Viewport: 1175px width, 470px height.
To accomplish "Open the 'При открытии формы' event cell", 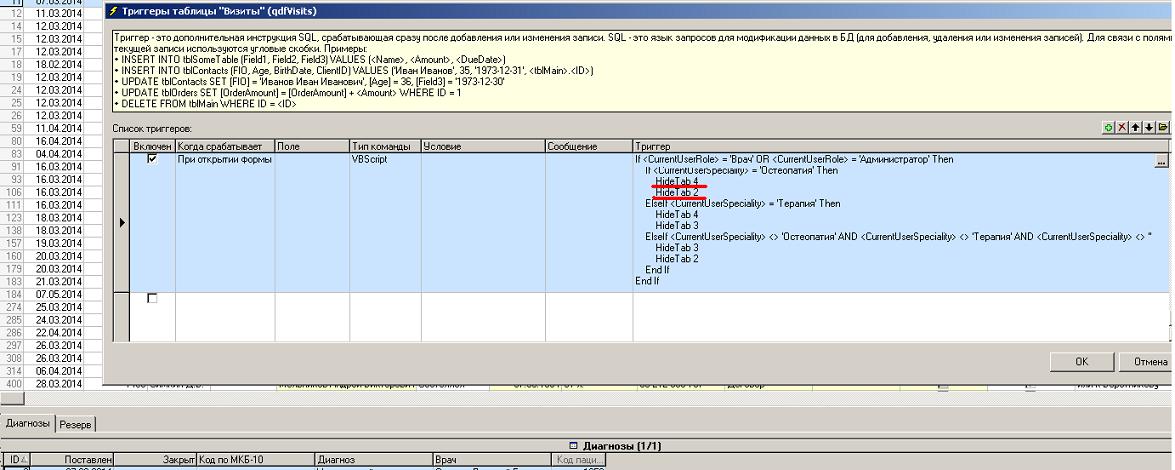I will (x=224, y=160).
